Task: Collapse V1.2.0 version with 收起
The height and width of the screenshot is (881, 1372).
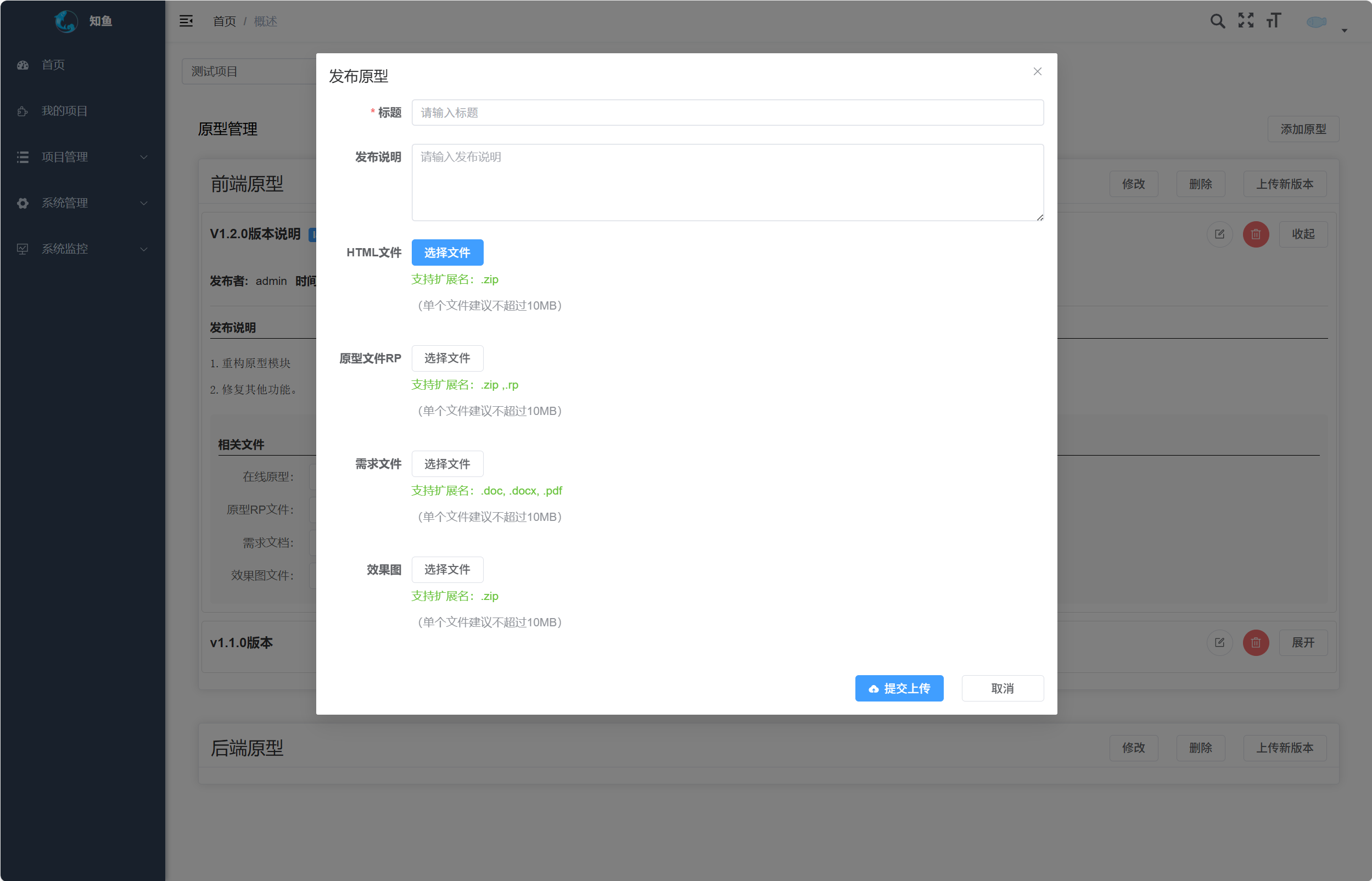Action: click(1303, 234)
